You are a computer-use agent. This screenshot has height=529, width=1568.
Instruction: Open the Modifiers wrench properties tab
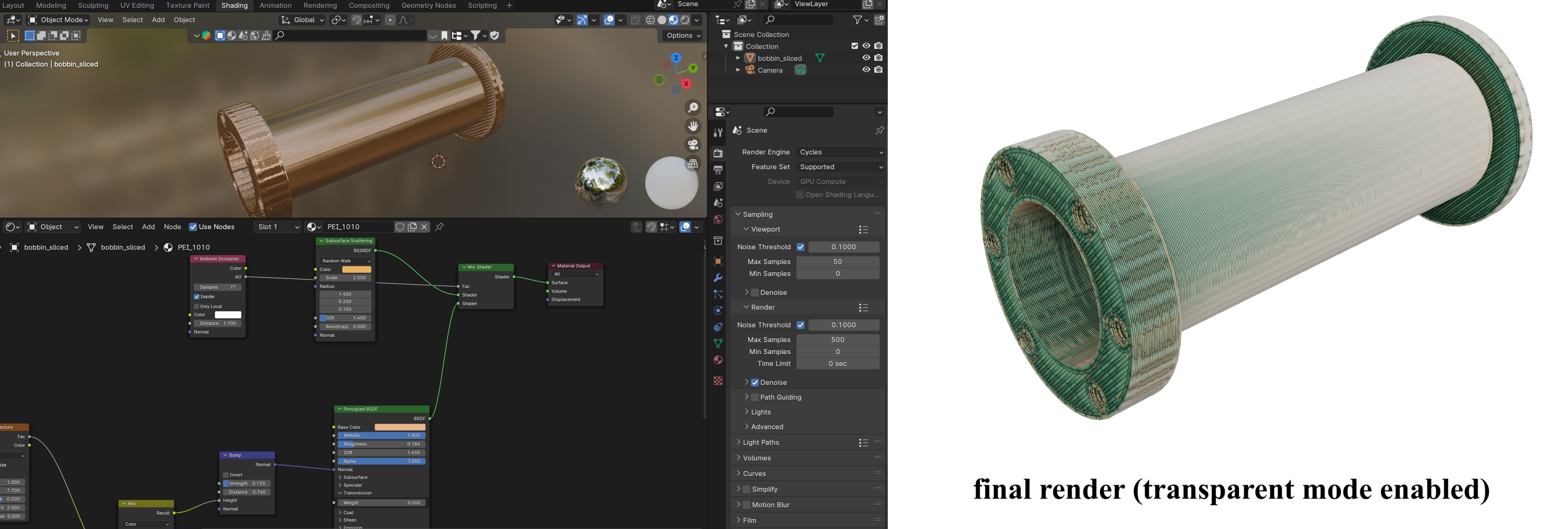click(718, 278)
